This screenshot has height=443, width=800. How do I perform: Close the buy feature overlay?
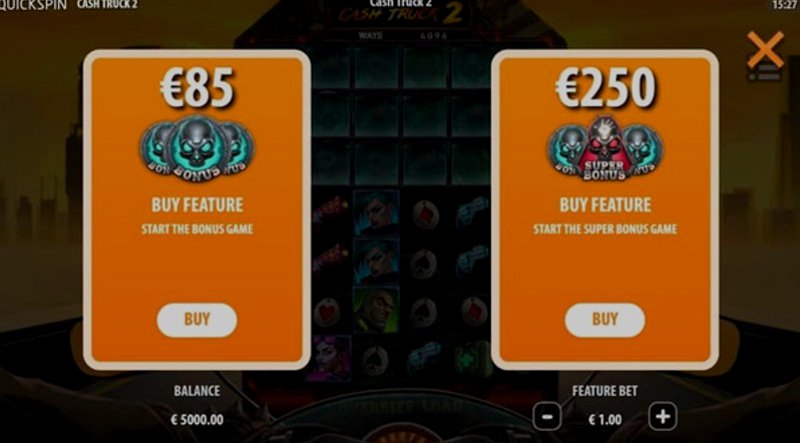coord(765,49)
